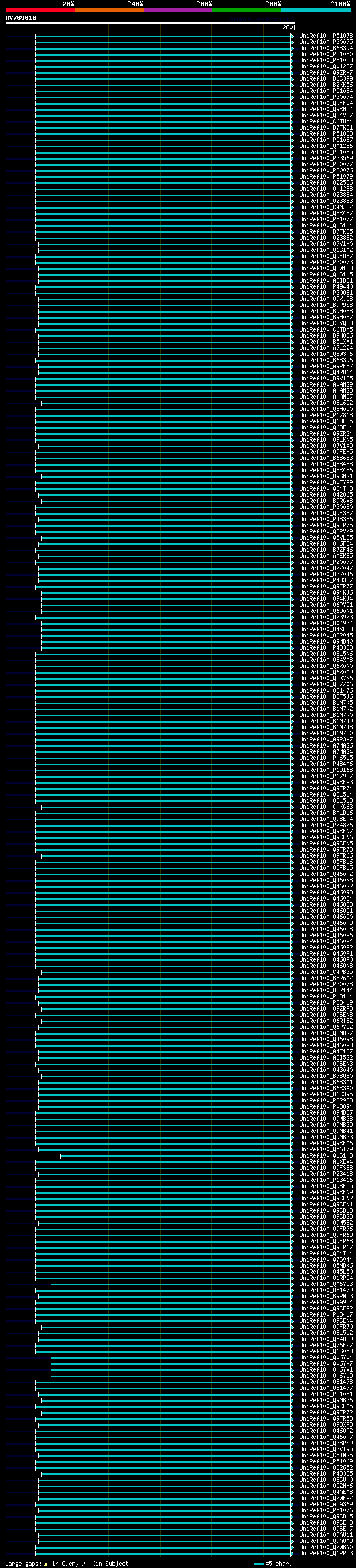Select hit UniRef100_P30074
This screenshot has height=1568, width=356.
point(325,97)
